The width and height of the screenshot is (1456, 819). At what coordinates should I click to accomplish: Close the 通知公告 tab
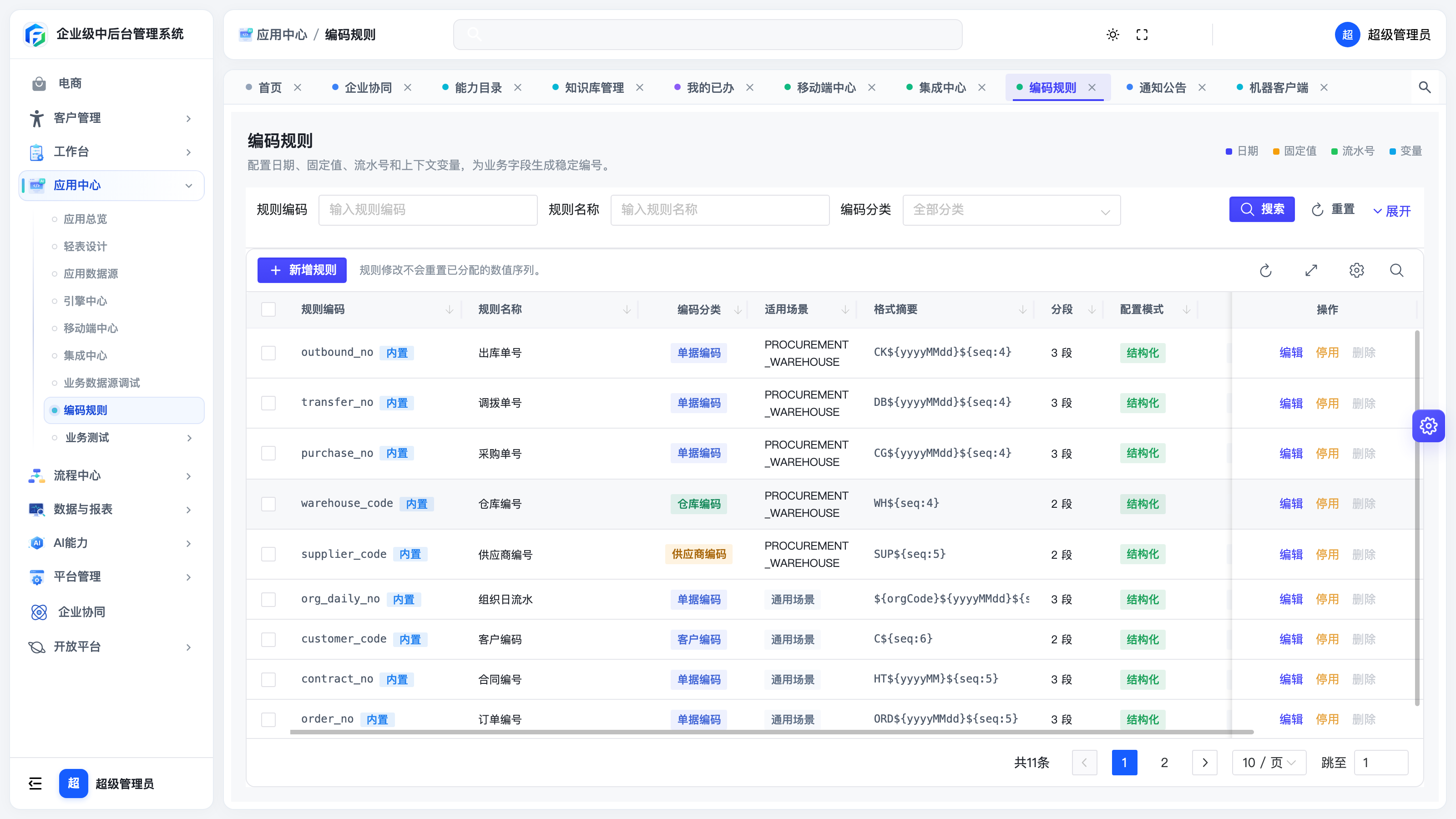pos(1202,88)
